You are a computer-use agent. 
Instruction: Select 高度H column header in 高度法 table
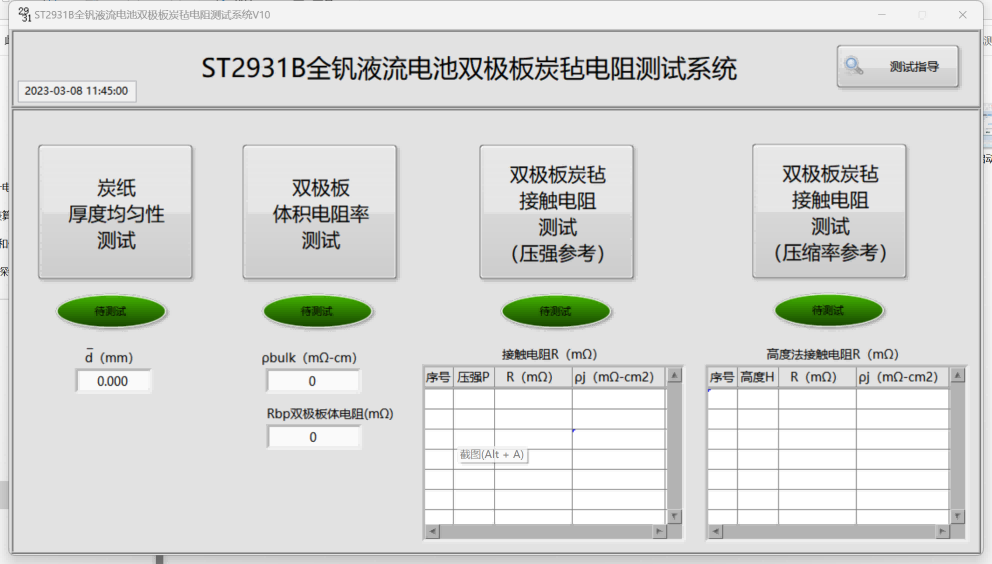757,377
